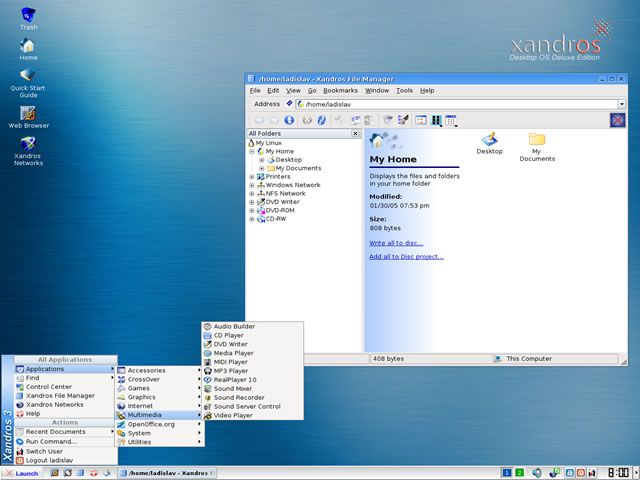The image size is (640, 480).
Task: Open Xandros Networks desktop icon
Action: (28, 144)
